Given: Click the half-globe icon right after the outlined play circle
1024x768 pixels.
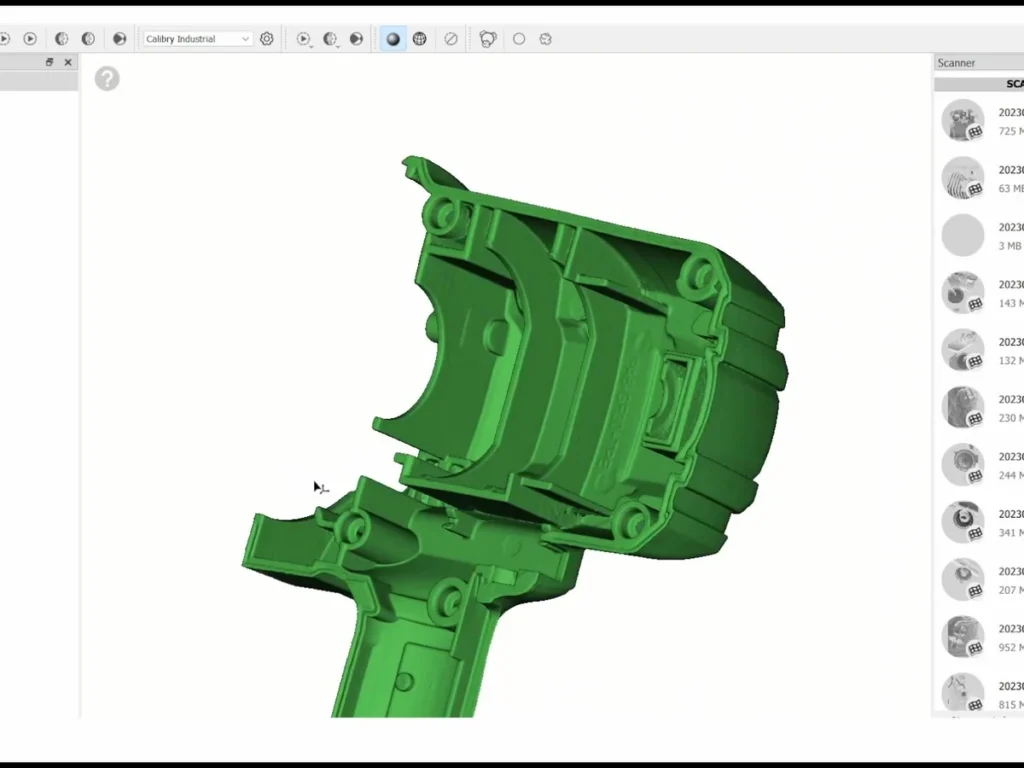Looking at the screenshot, I should click(x=61, y=39).
